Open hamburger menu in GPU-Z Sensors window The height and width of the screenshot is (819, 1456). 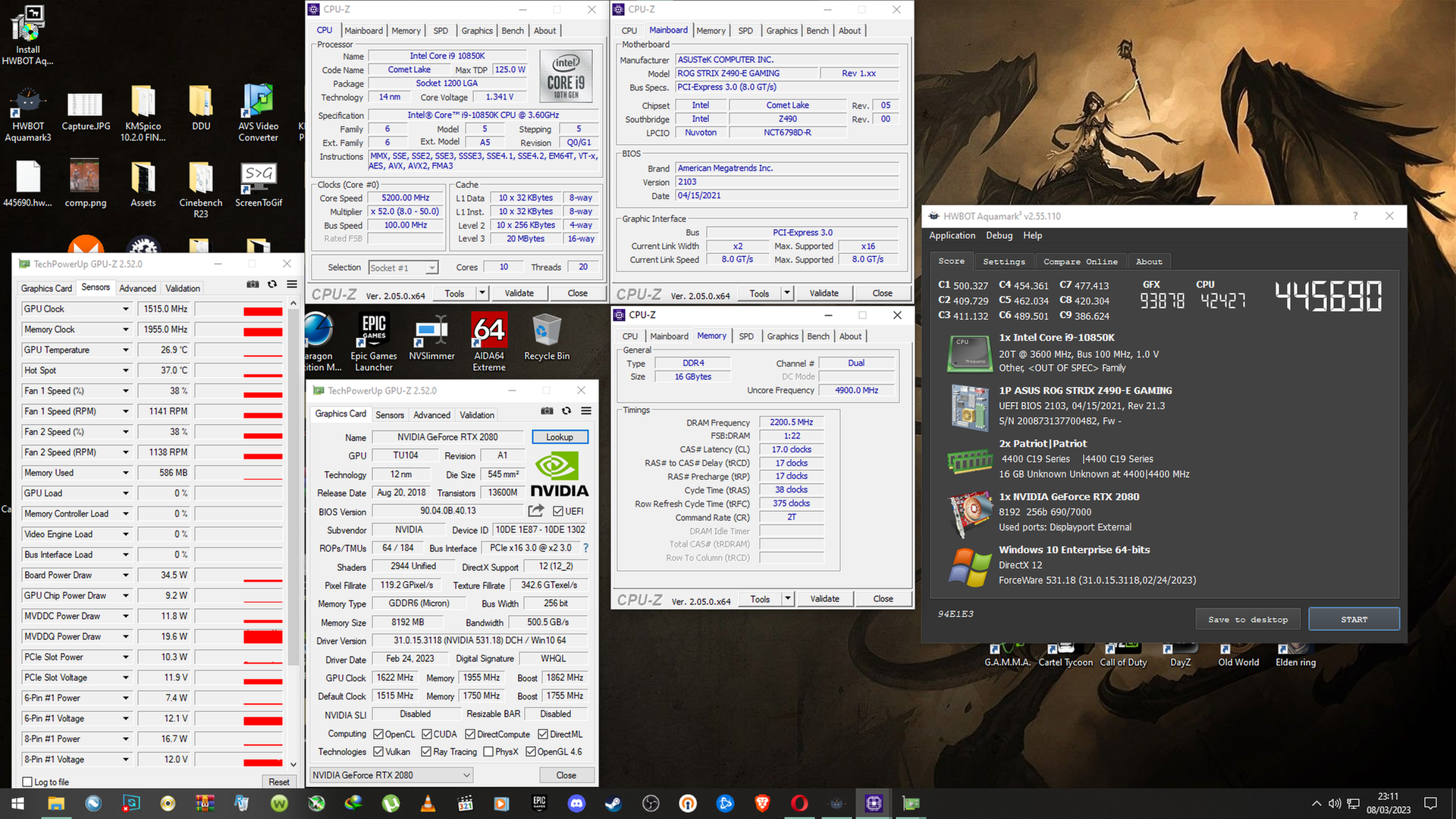click(292, 284)
